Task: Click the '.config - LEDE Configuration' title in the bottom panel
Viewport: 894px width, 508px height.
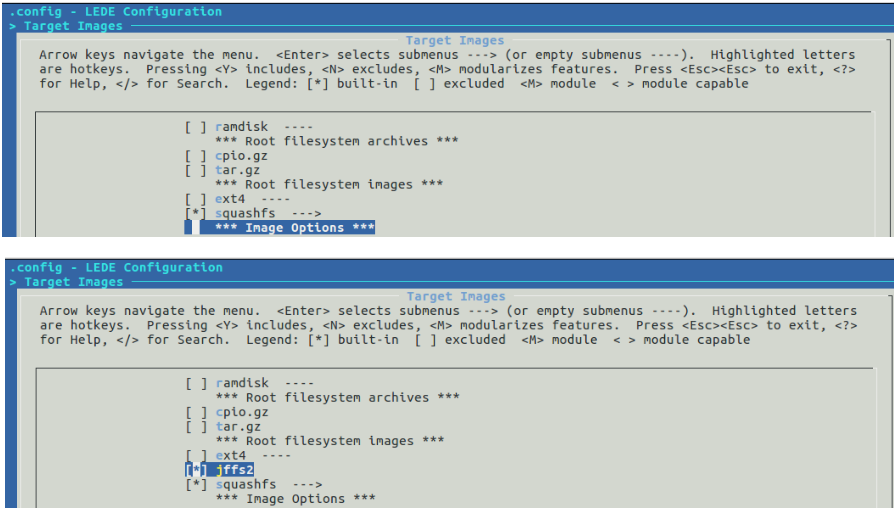Action: click(116, 268)
